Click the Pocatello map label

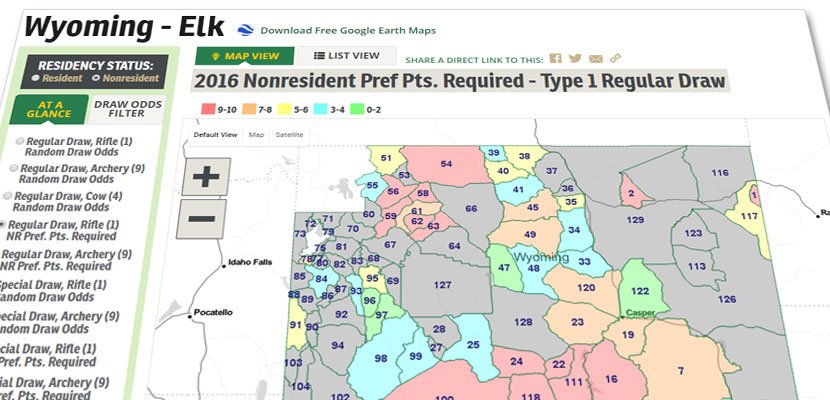click(213, 312)
